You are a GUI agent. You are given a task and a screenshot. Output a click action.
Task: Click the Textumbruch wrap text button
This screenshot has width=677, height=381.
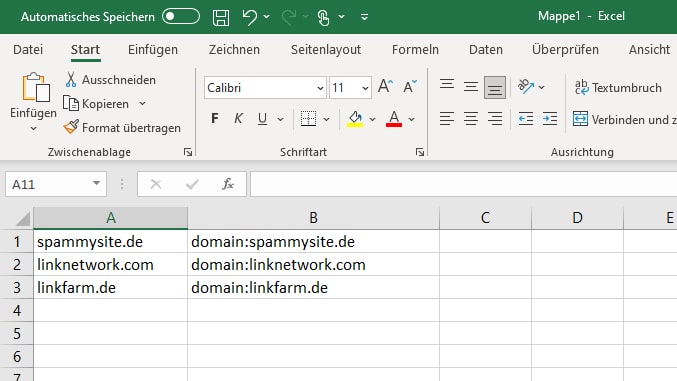pyautogui.click(x=618, y=88)
